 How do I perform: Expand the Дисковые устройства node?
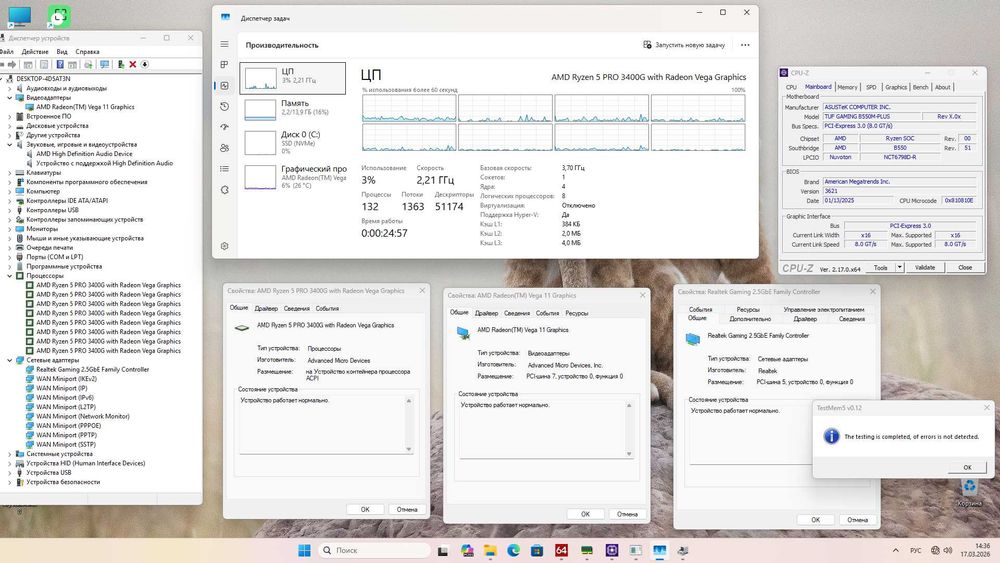10,126
